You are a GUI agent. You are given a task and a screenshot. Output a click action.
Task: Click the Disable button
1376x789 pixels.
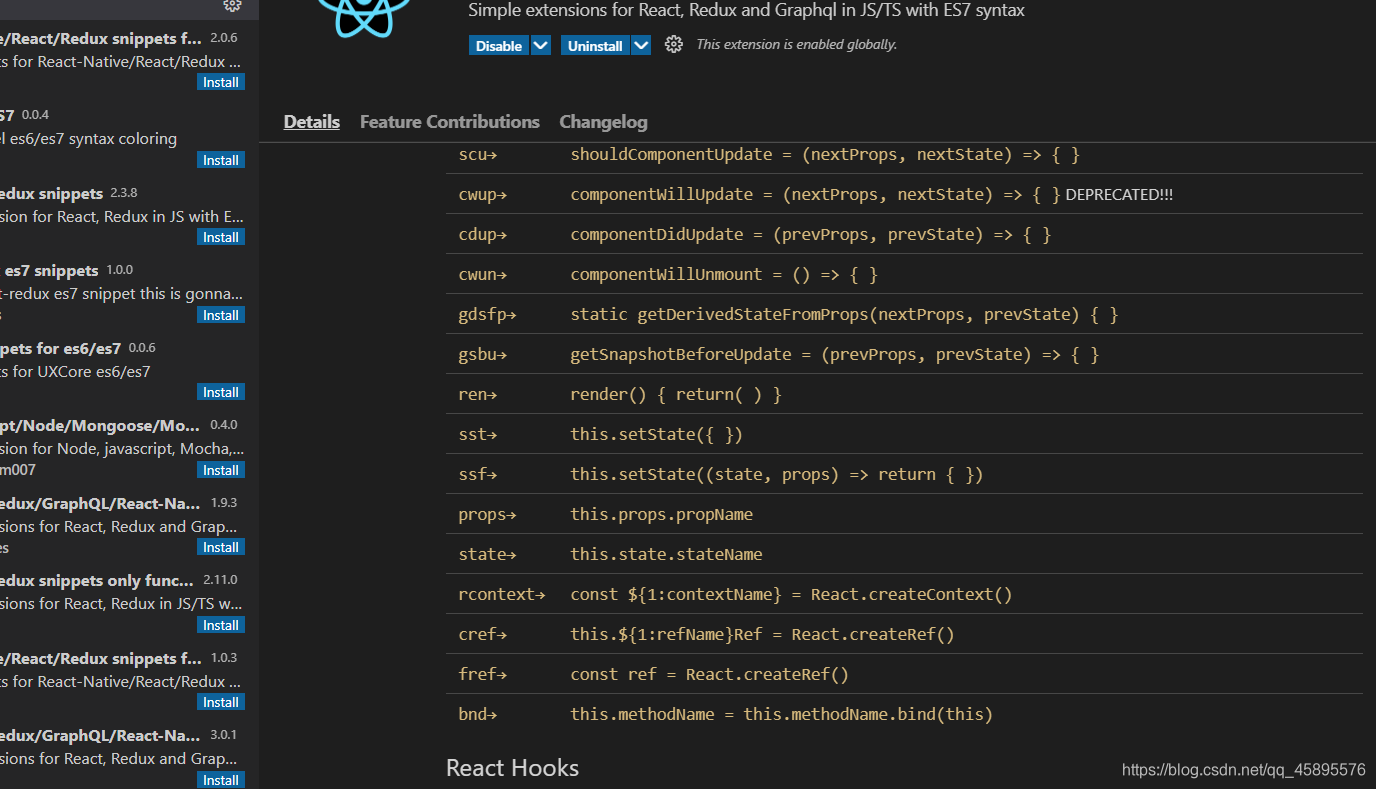coord(499,46)
